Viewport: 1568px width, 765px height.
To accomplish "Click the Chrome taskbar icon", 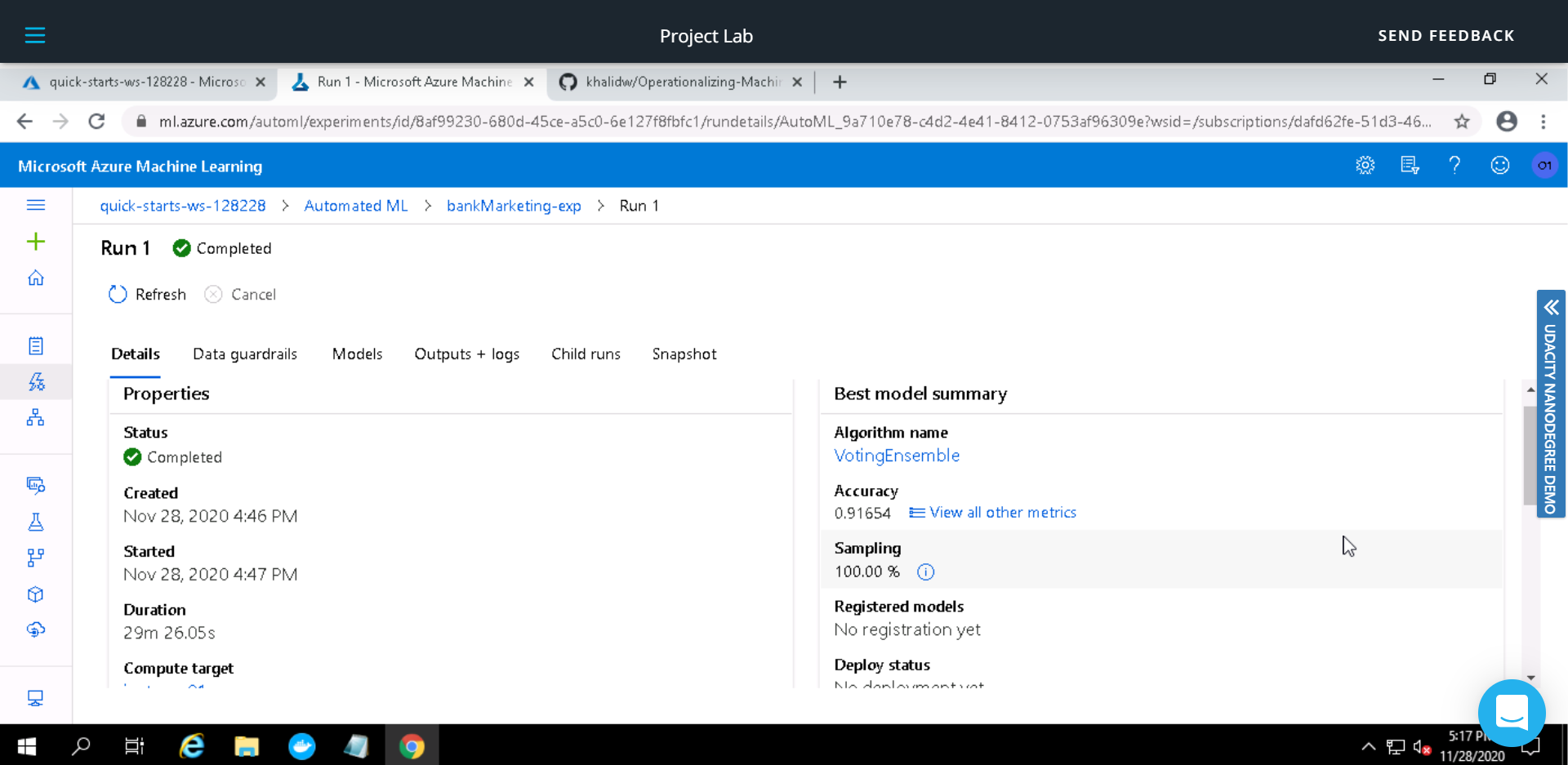I will [x=412, y=746].
